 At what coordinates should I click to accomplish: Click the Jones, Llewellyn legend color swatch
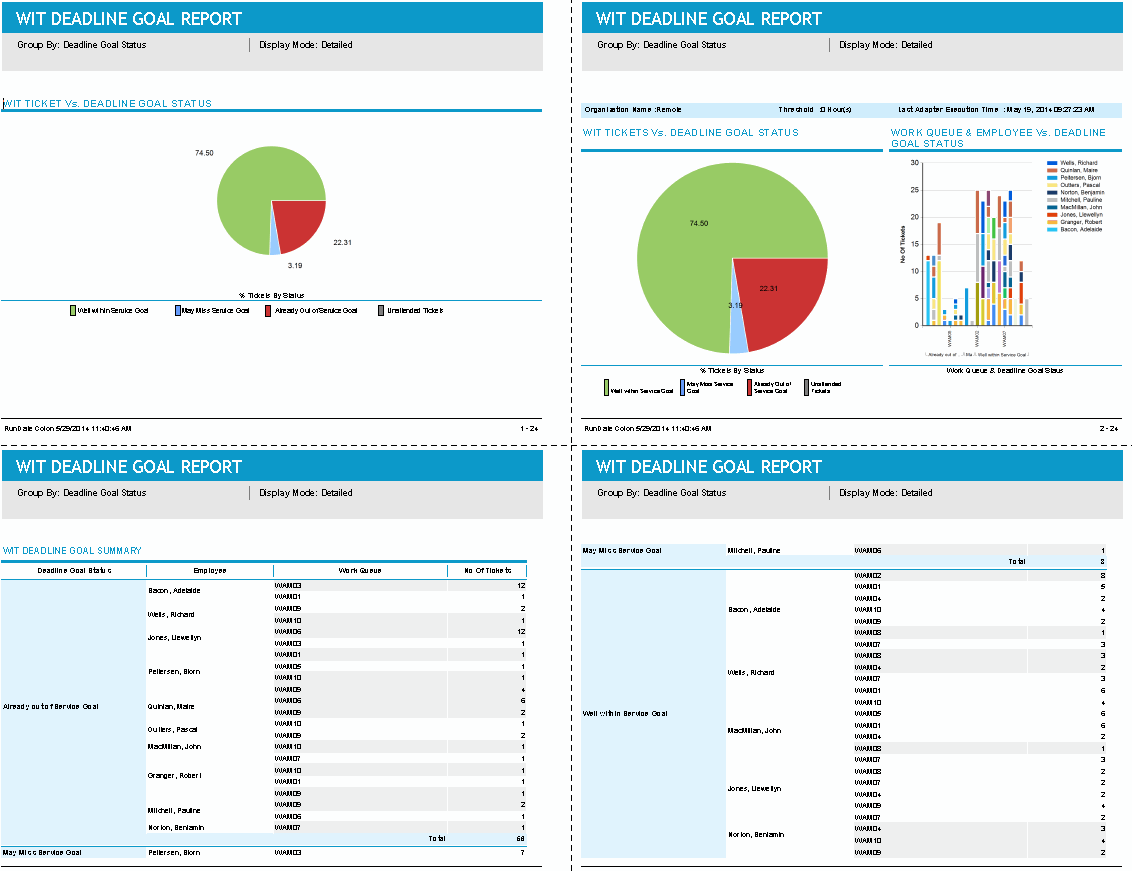click(1052, 214)
